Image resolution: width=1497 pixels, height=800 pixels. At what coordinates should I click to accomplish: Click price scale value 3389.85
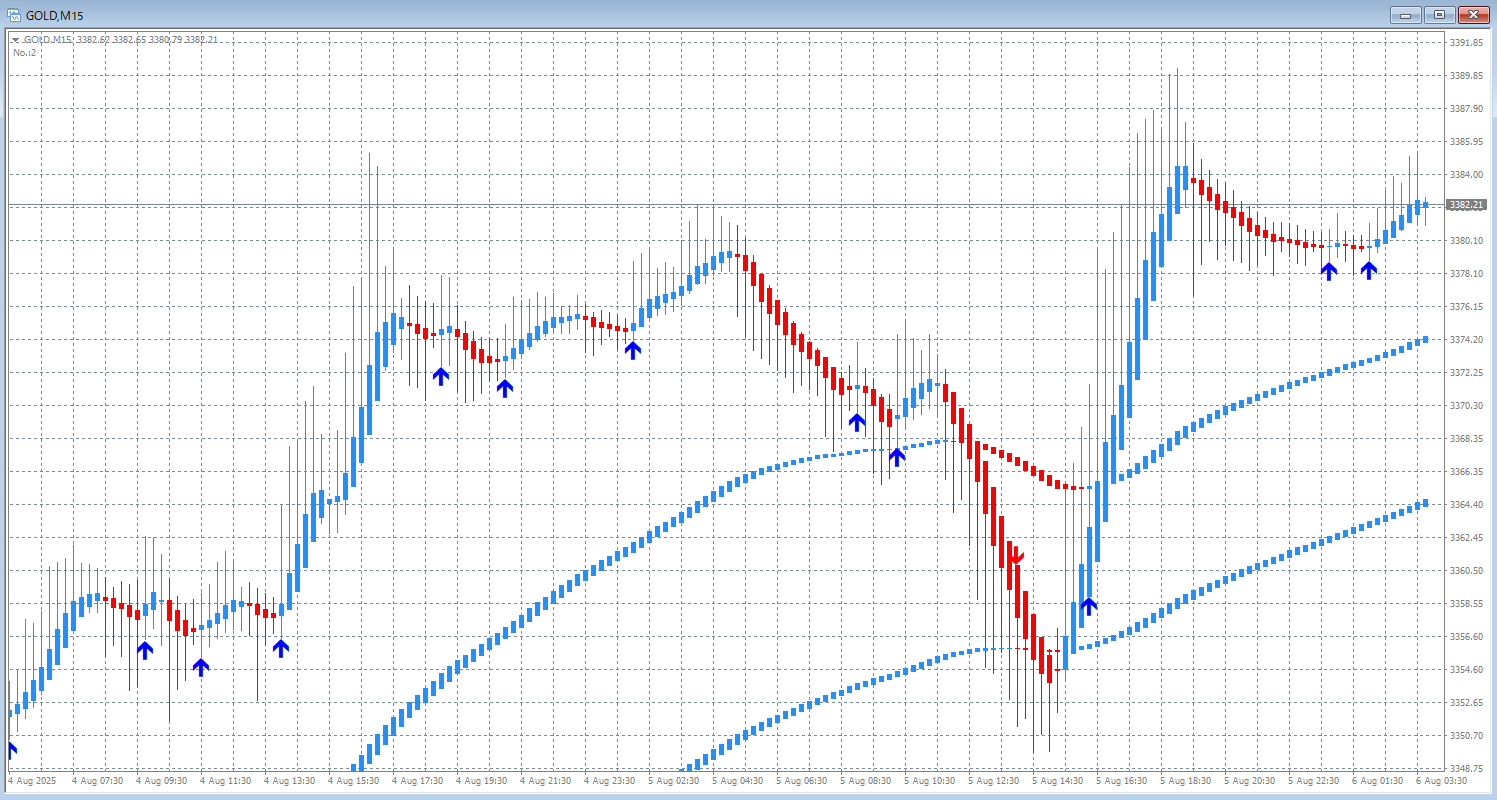coord(1465,76)
